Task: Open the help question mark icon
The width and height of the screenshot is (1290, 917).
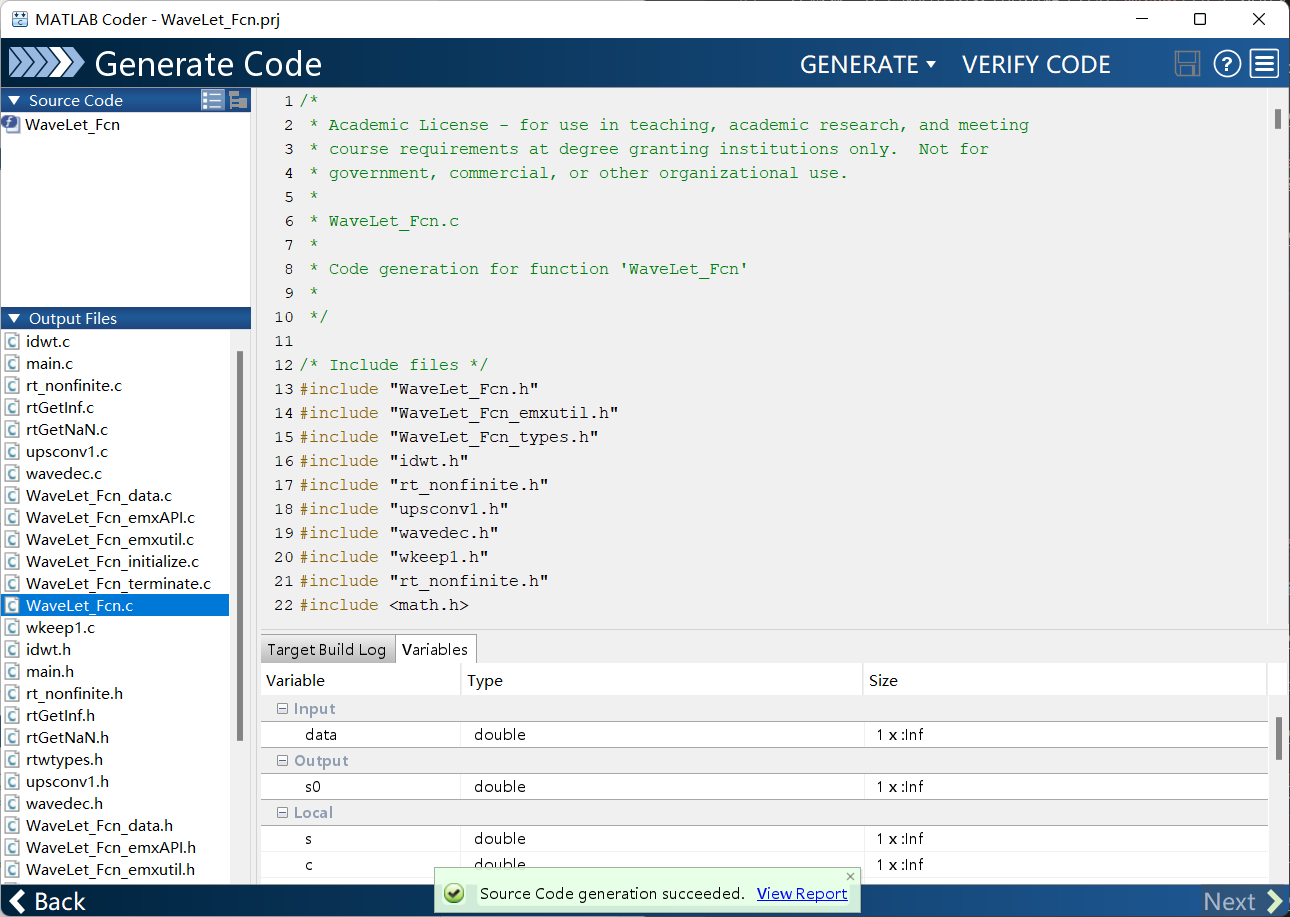Action: click(x=1227, y=64)
